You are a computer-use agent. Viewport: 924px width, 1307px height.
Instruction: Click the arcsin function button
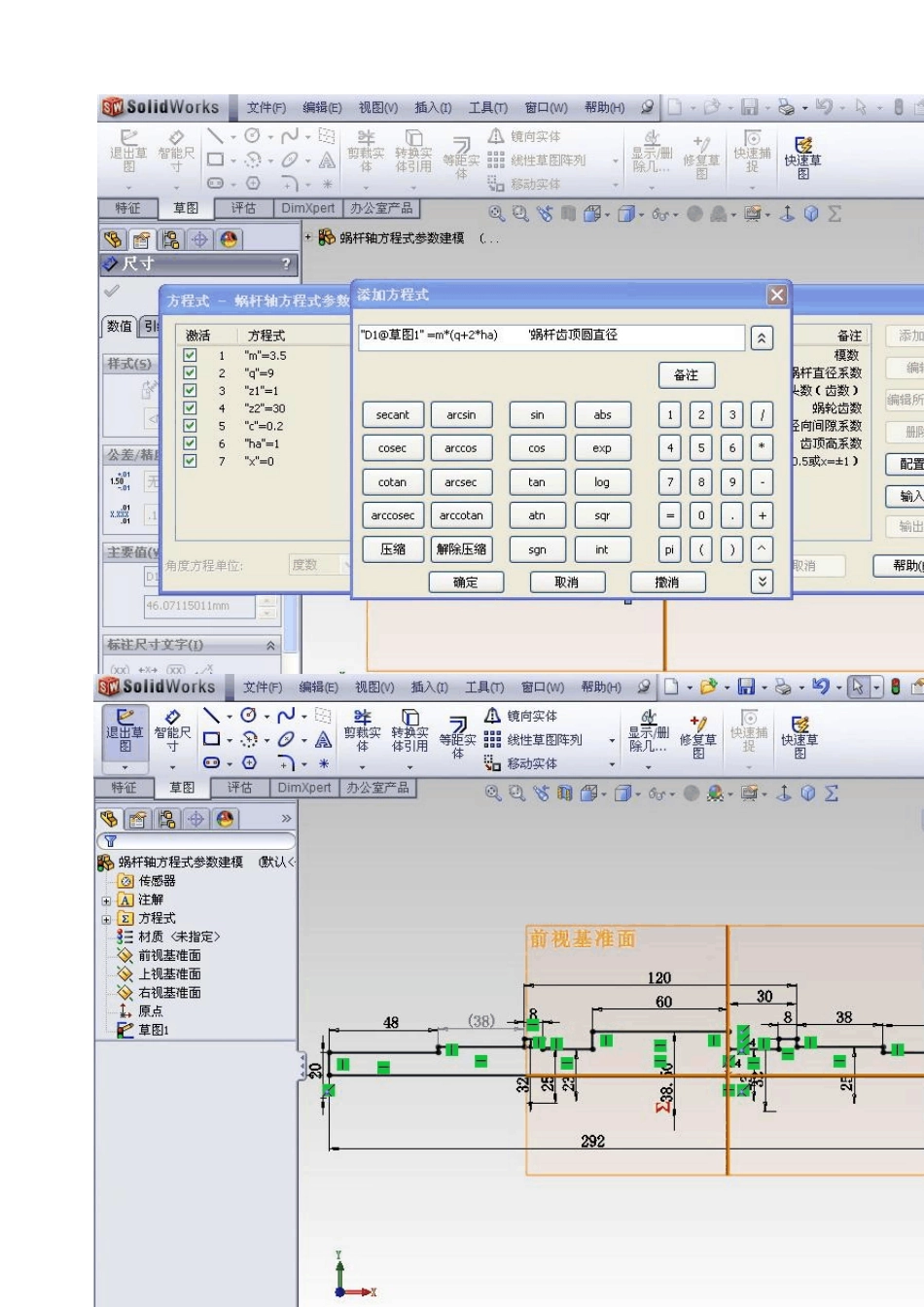[462, 414]
